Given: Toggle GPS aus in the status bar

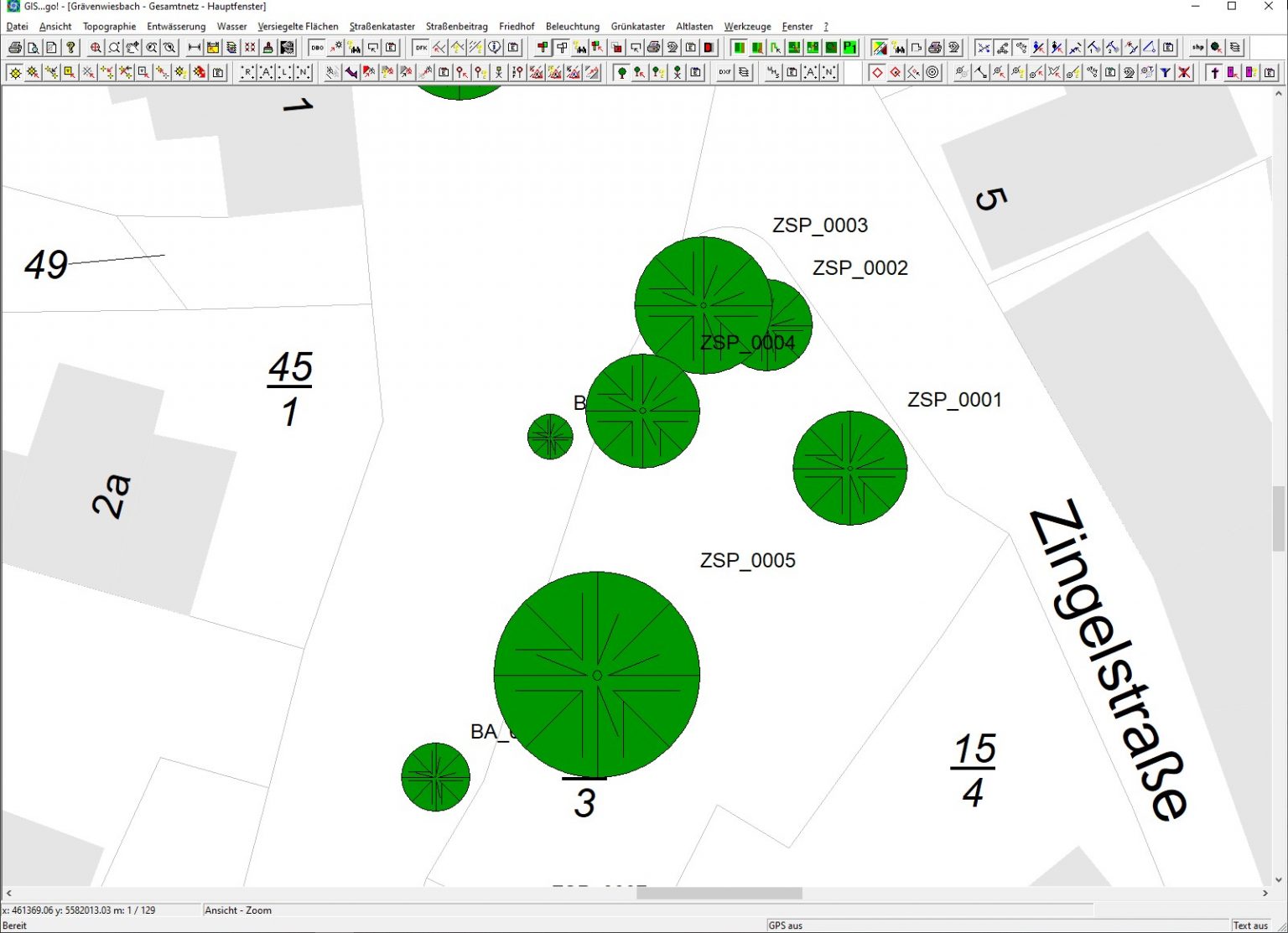Looking at the screenshot, I should click(x=786, y=925).
